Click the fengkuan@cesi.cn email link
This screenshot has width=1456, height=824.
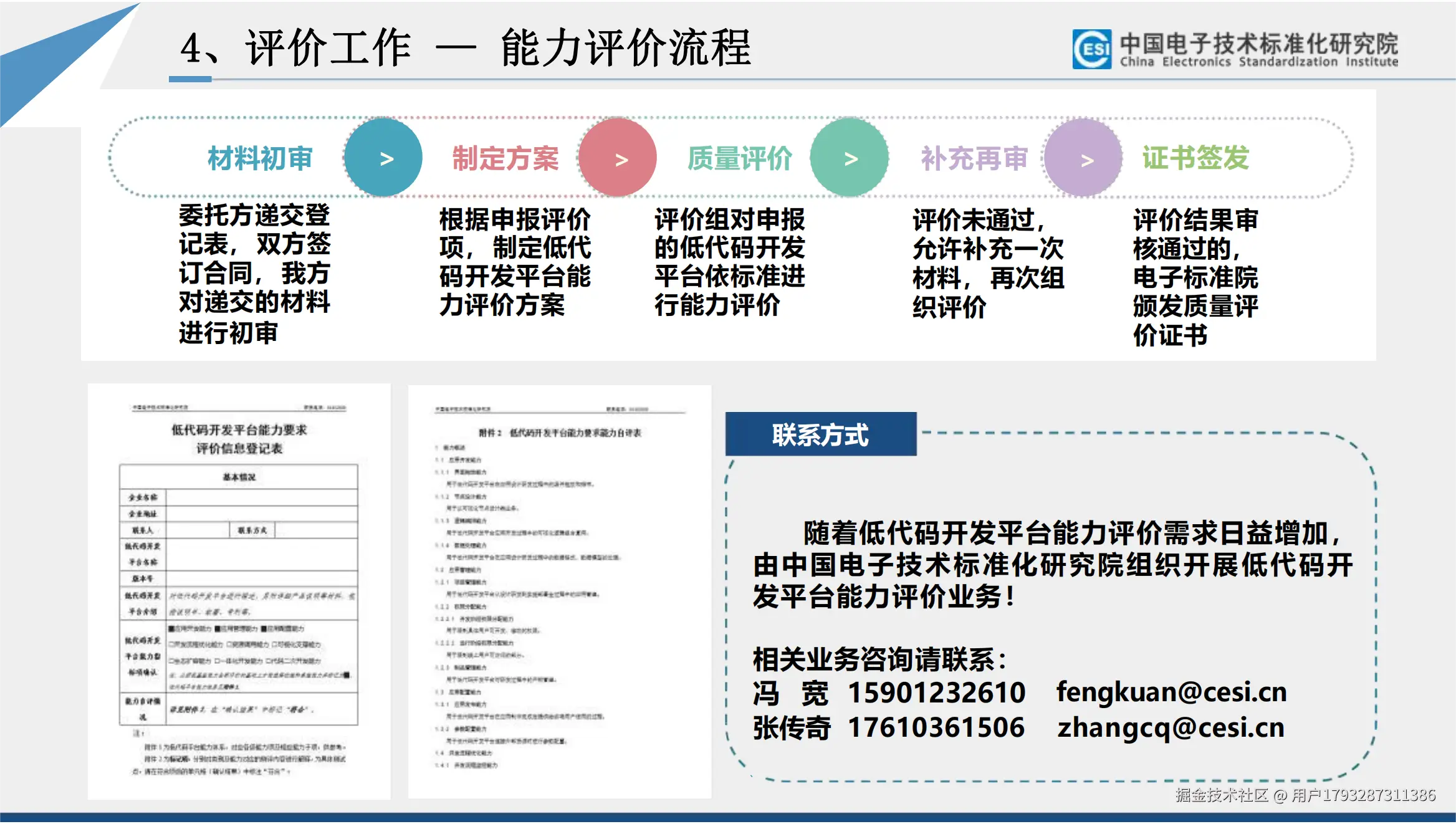(x=1171, y=692)
